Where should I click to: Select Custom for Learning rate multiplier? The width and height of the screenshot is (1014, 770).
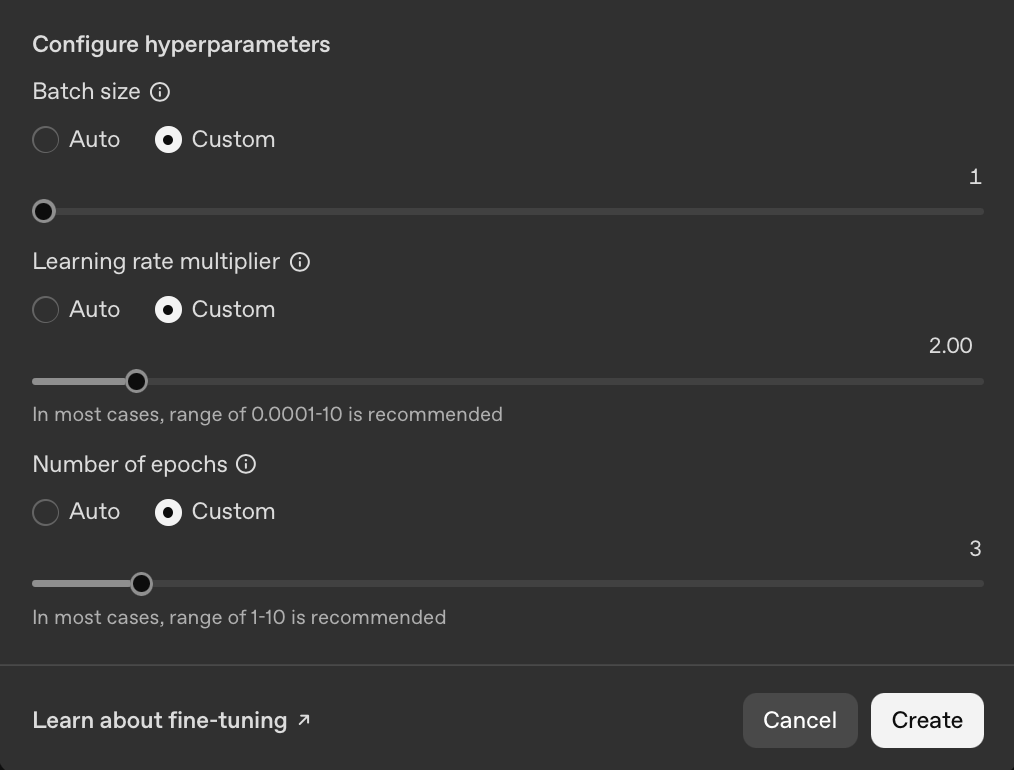click(168, 310)
